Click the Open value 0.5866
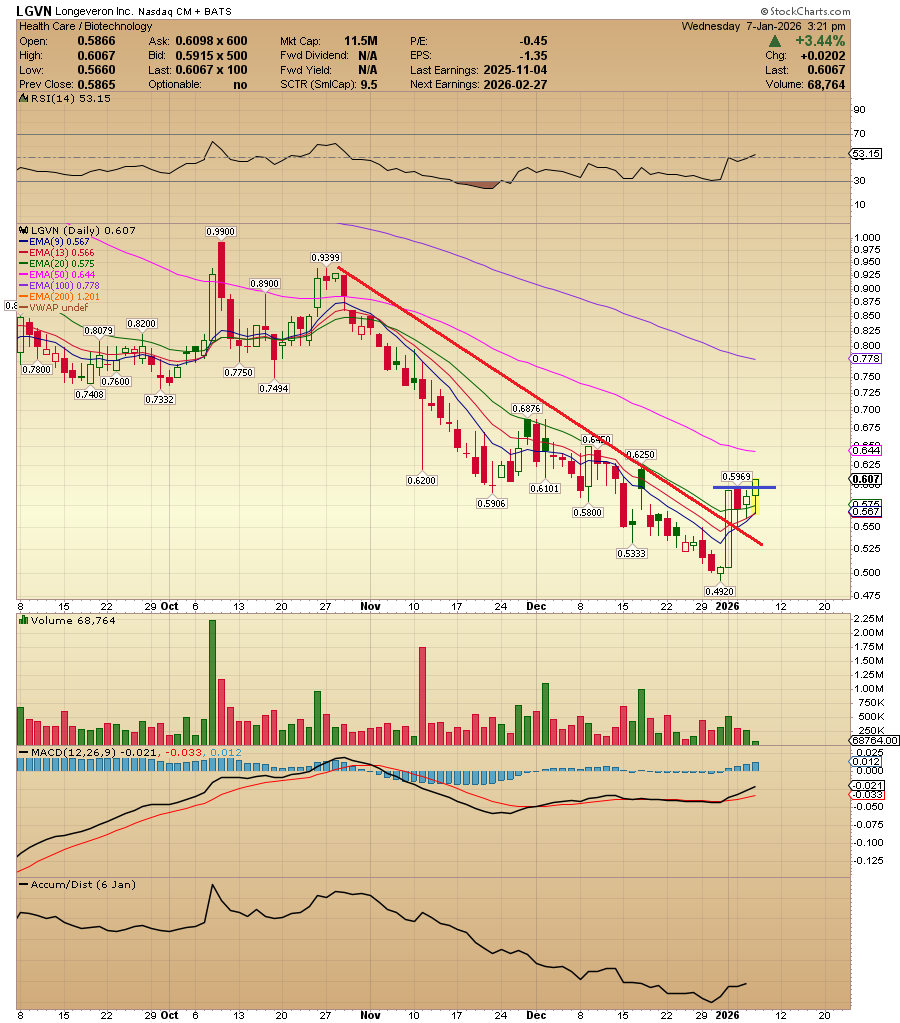This screenshot has height=1023, width=900. coord(96,41)
